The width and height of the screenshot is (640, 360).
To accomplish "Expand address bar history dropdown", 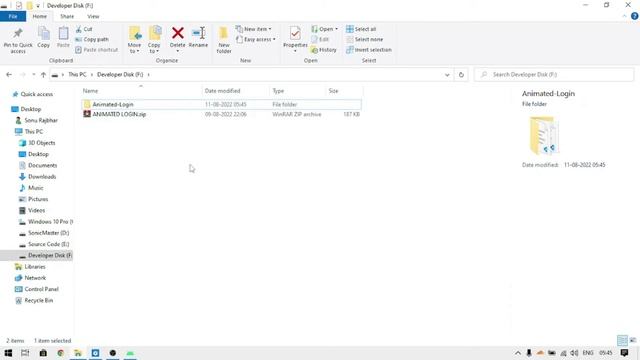I will click(x=447, y=75).
